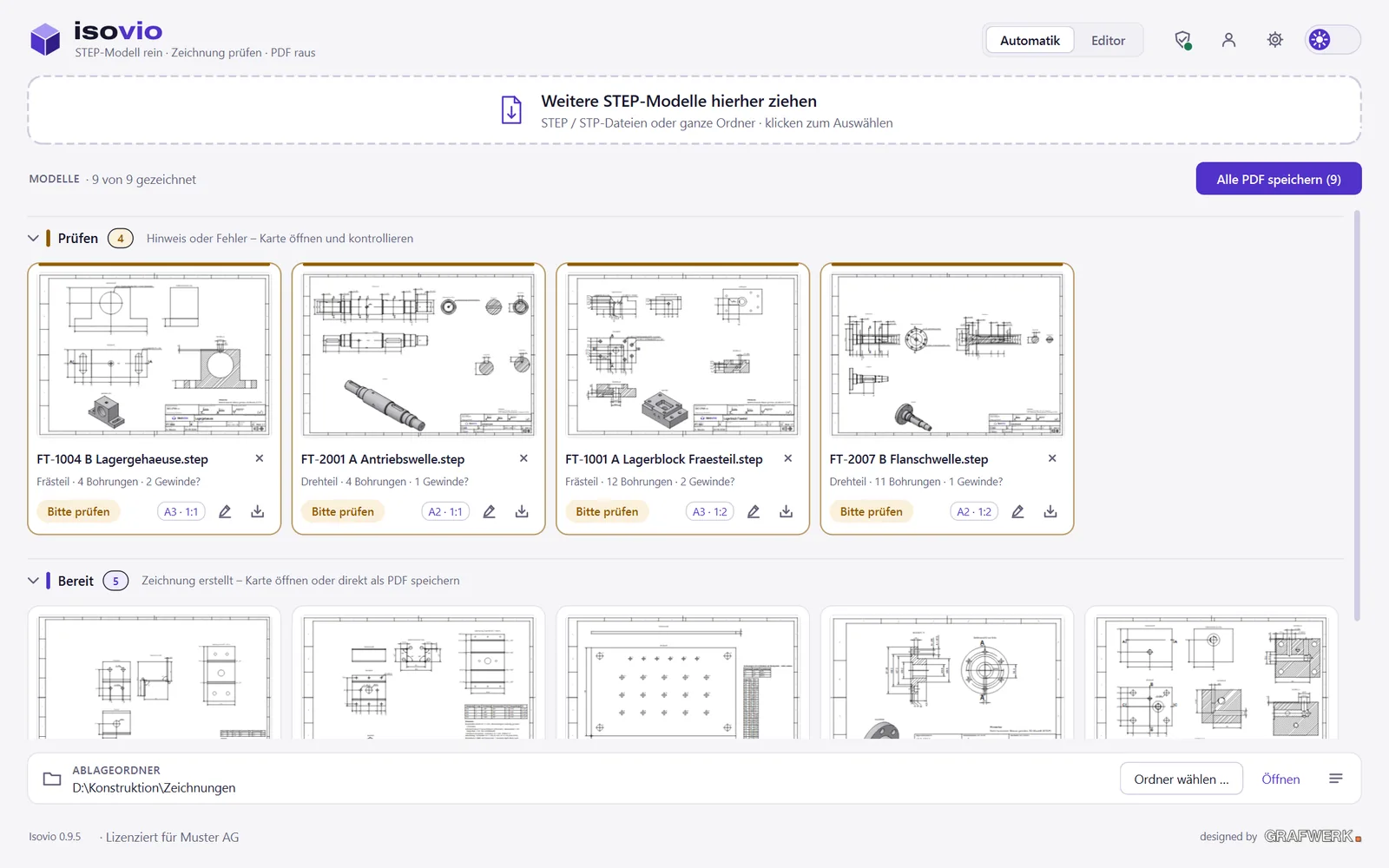Collapse the Prüfen section

tap(33, 238)
